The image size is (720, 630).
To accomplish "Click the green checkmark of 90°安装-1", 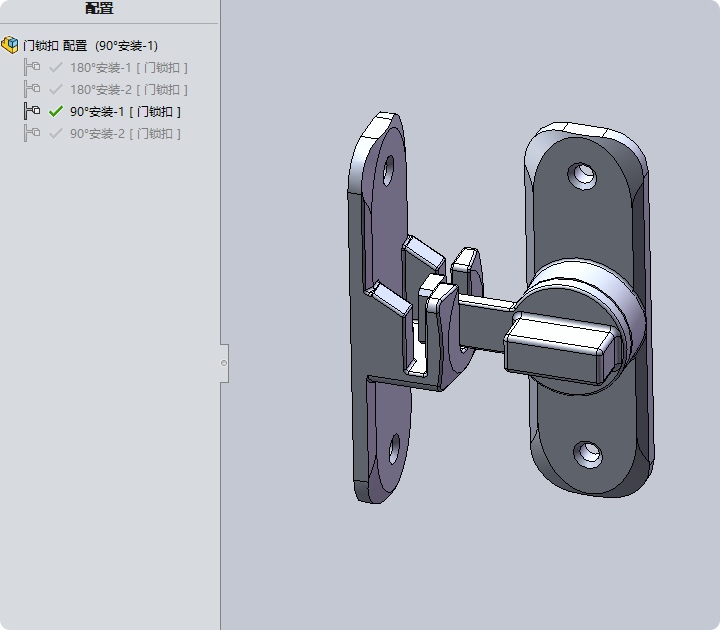I will click(56, 112).
